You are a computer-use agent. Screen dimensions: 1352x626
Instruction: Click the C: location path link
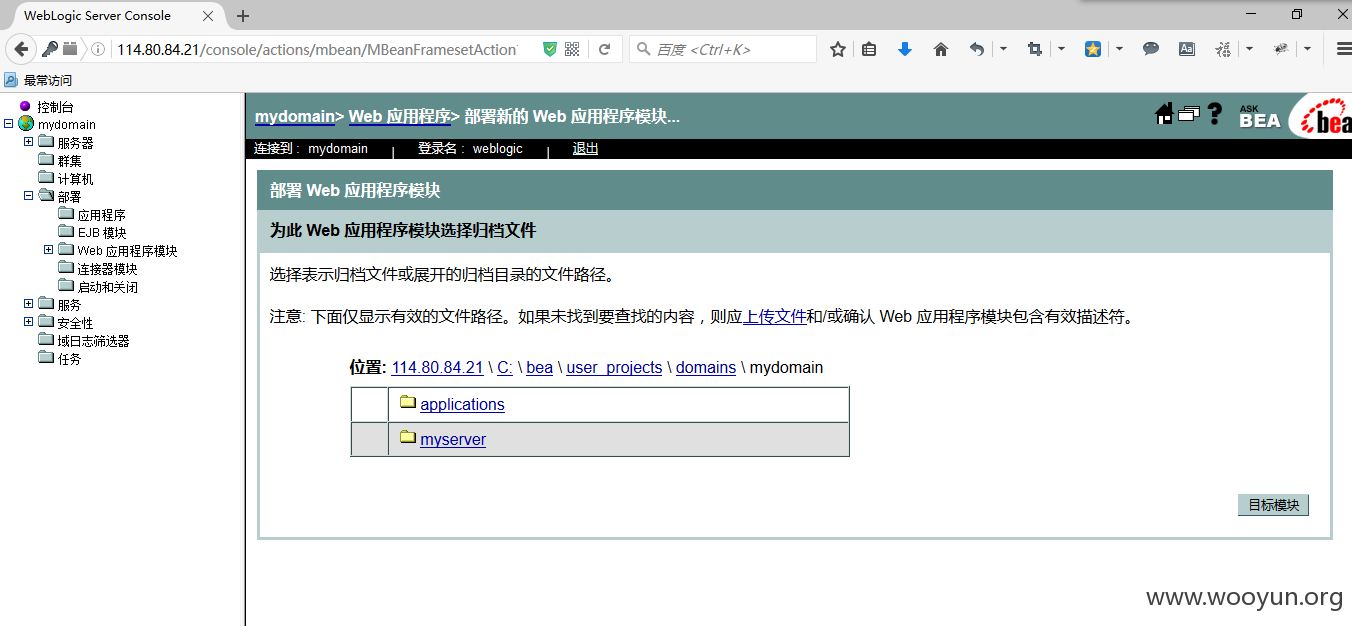point(505,367)
